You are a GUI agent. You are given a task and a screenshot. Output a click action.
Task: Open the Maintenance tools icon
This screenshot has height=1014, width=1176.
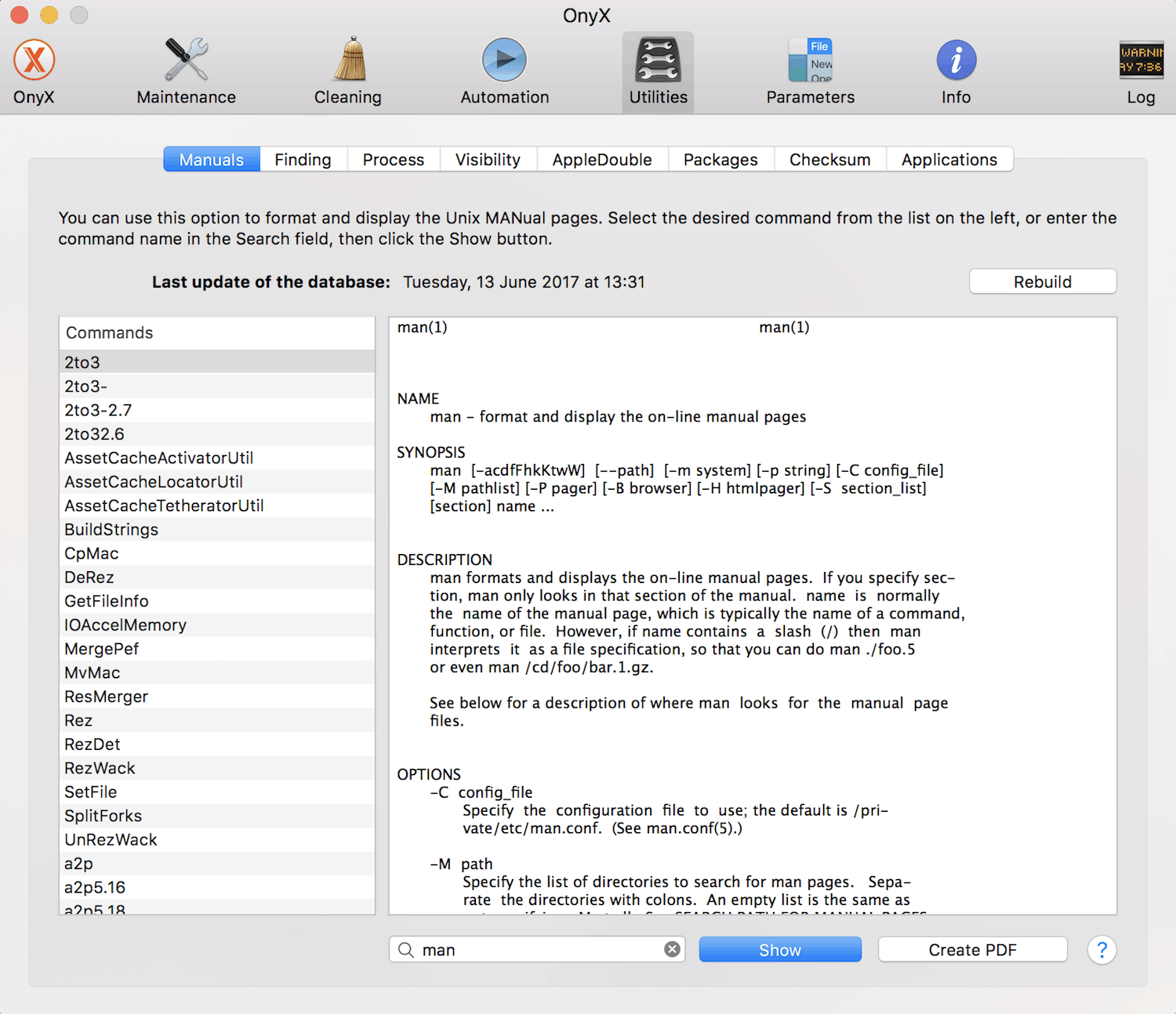(x=186, y=60)
